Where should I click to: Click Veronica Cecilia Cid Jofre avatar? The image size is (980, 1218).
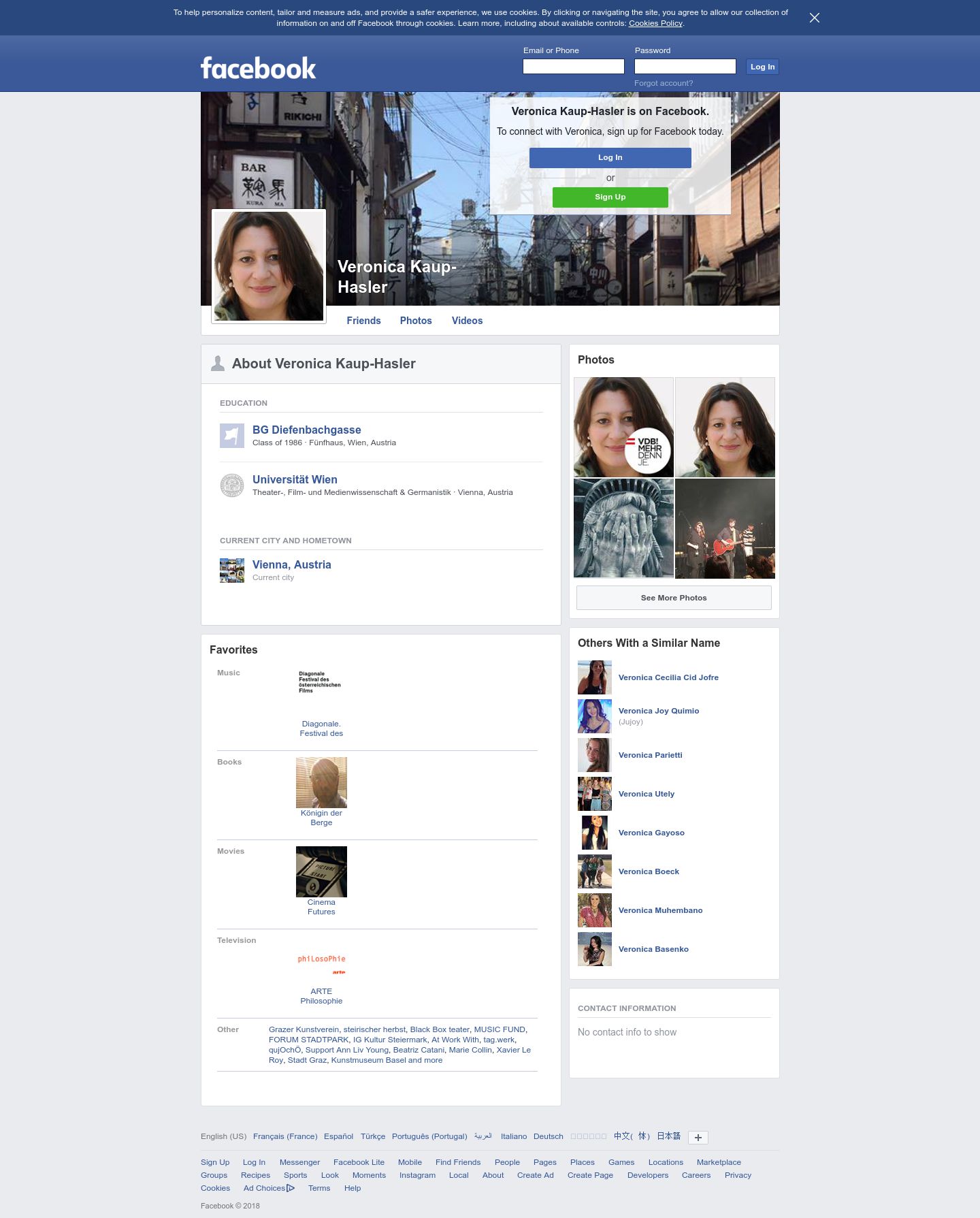tap(595, 677)
